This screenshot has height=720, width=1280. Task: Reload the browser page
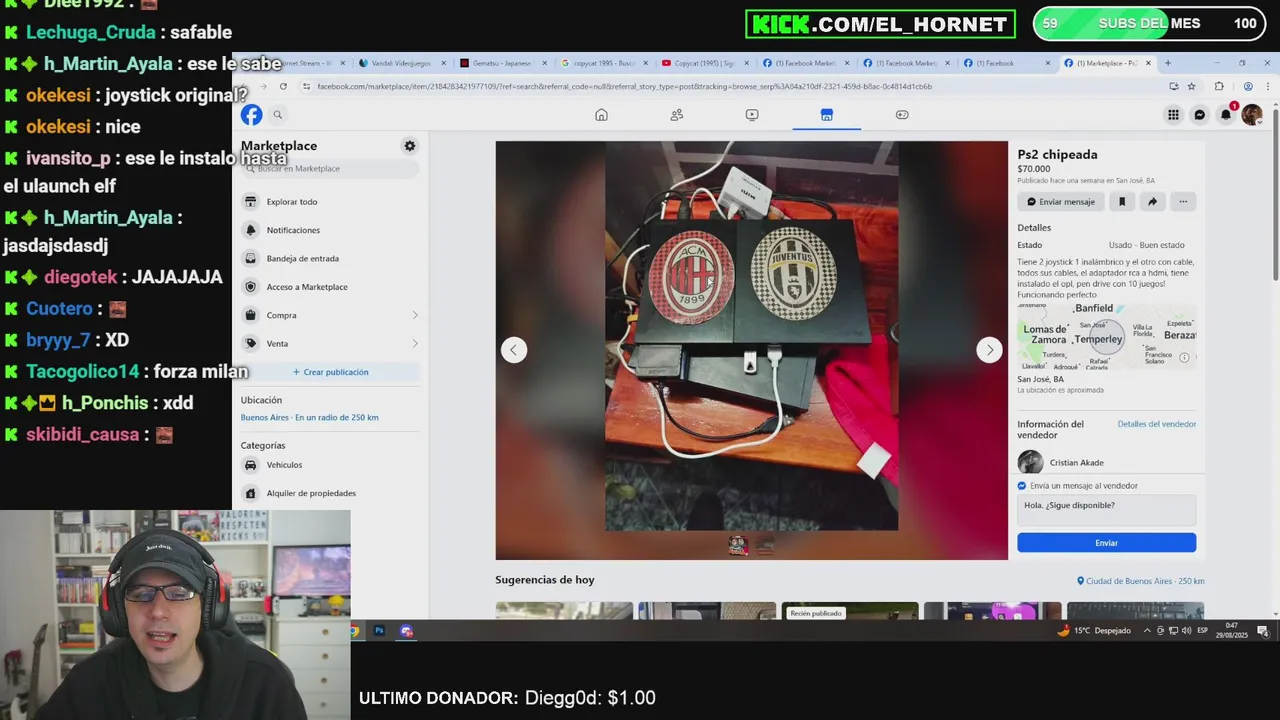click(x=283, y=87)
